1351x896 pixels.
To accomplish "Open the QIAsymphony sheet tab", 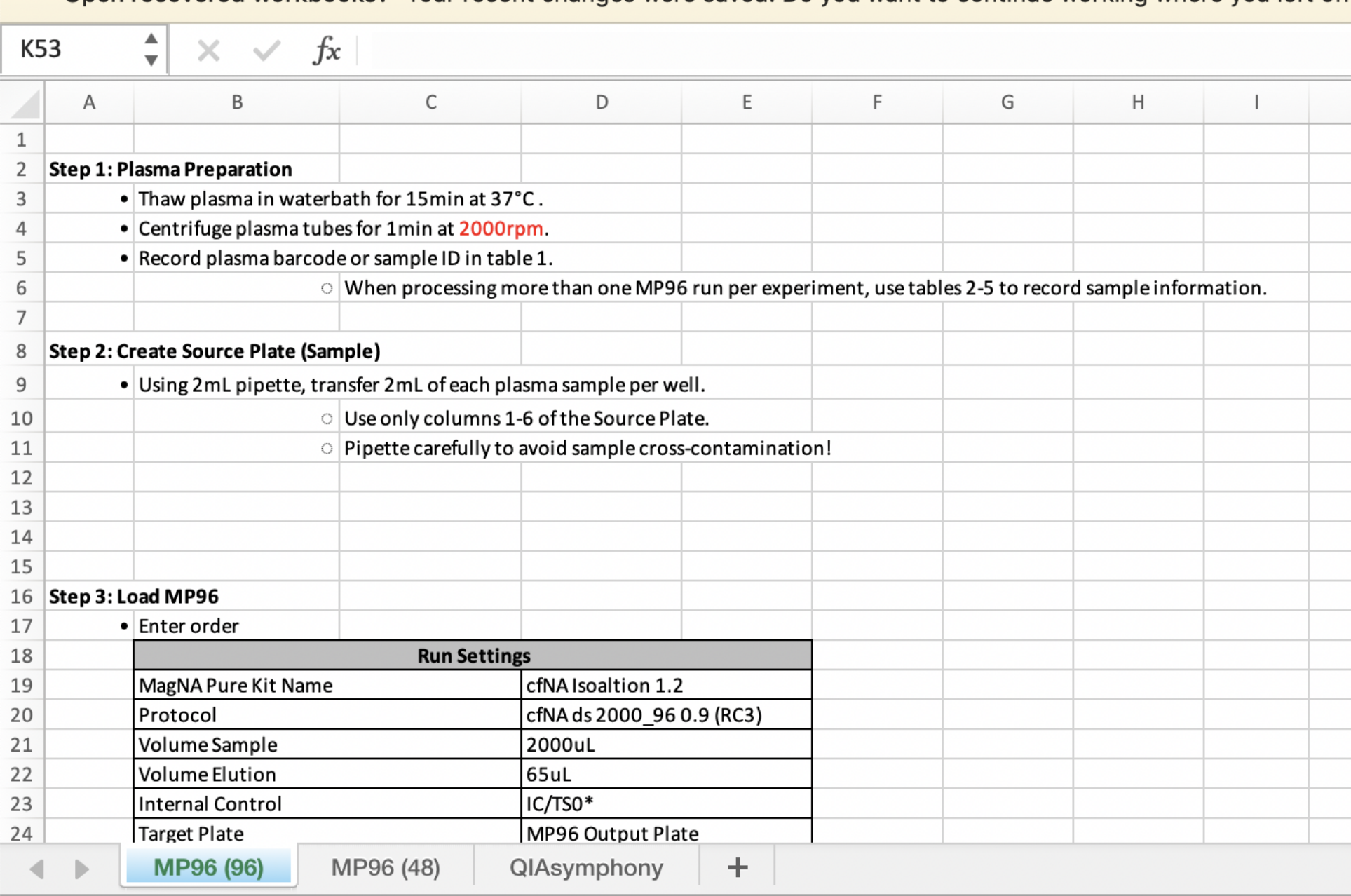I will click(585, 867).
